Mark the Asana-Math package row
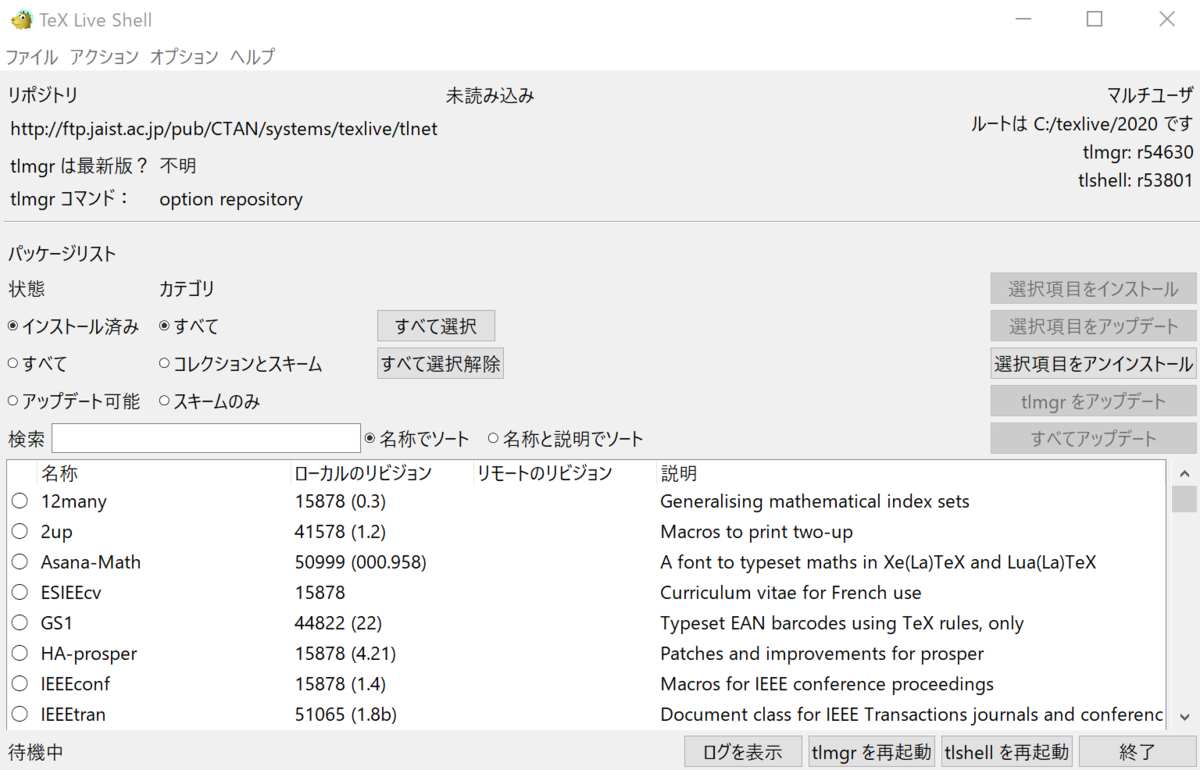Viewport: 1200px width, 770px height. pyautogui.click(x=20, y=562)
